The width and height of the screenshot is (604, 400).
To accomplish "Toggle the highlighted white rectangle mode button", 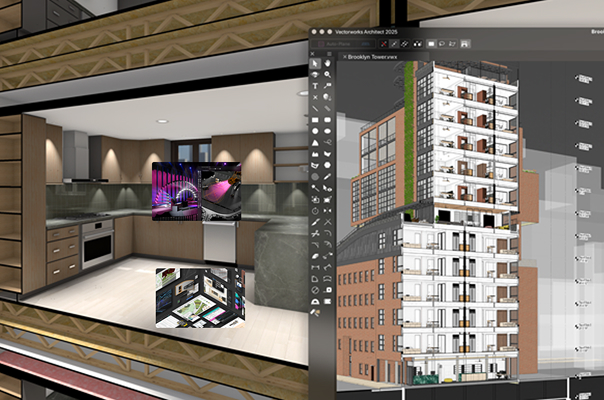I will (x=431, y=44).
